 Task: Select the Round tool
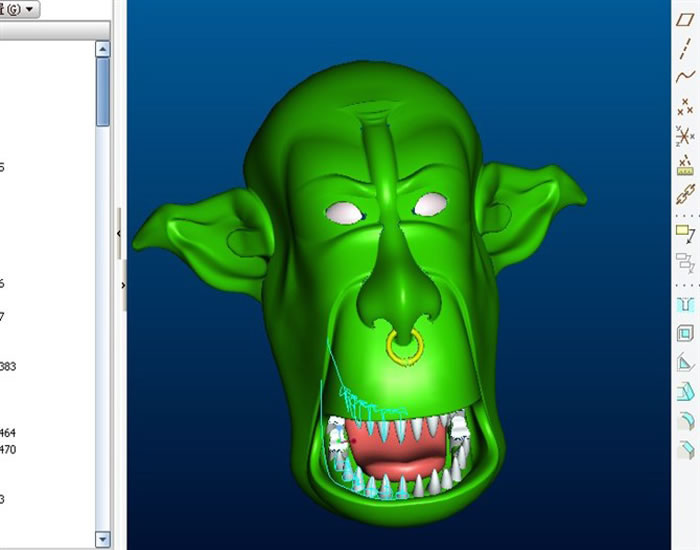pos(685,421)
